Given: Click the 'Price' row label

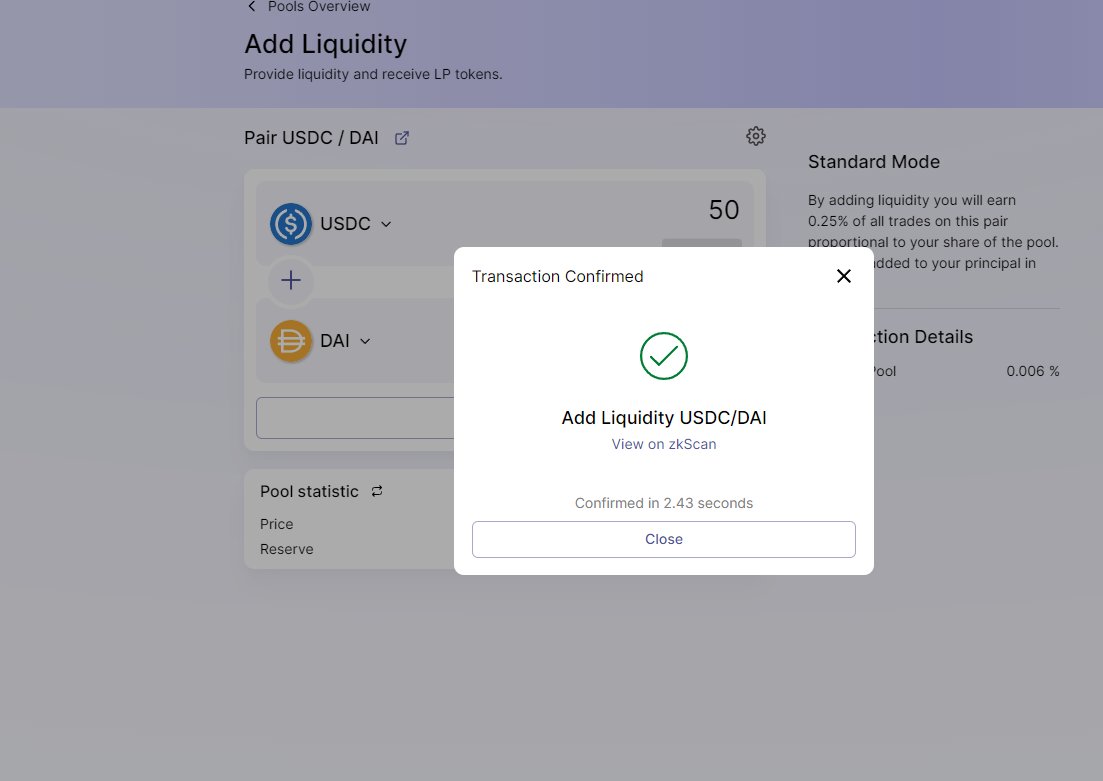Looking at the screenshot, I should (x=276, y=524).
